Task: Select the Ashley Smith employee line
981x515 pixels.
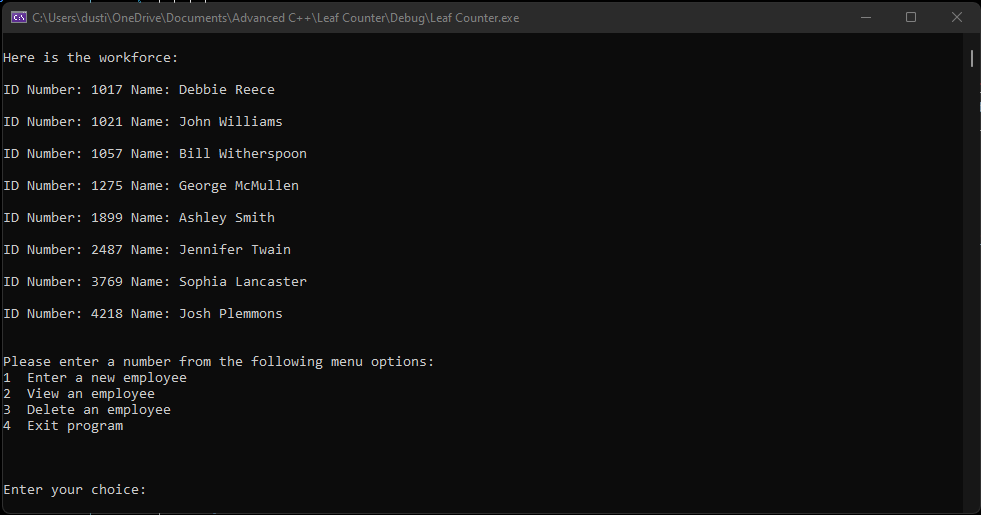Action: click(x=139, y=218)
